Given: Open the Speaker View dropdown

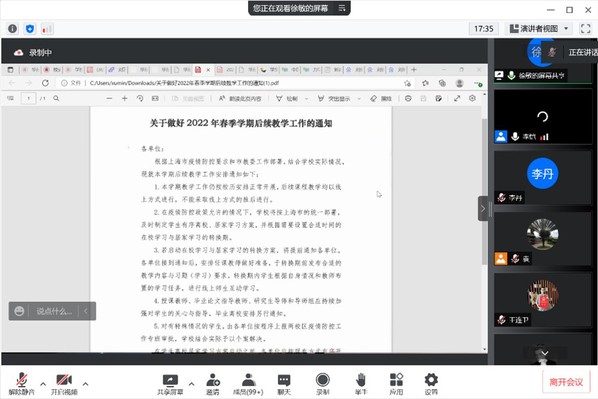Looking at the screenshot, I should tap(539, 29).
